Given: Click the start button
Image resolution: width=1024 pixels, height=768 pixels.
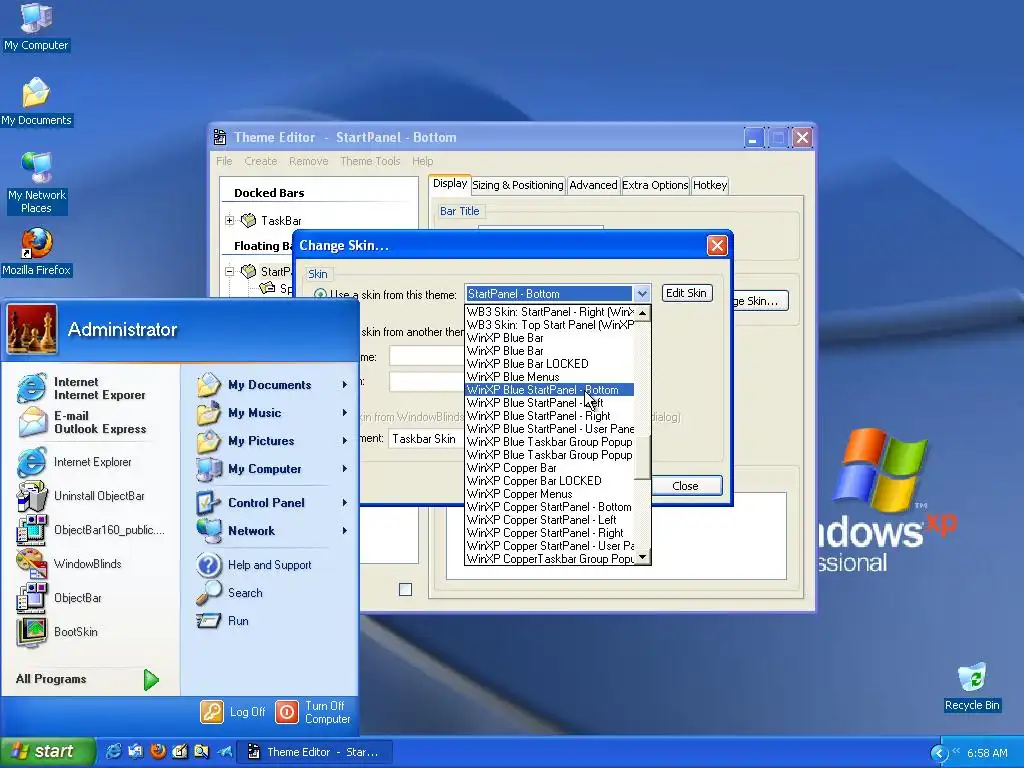Looking at the screenshot, I should pos(48,752).
